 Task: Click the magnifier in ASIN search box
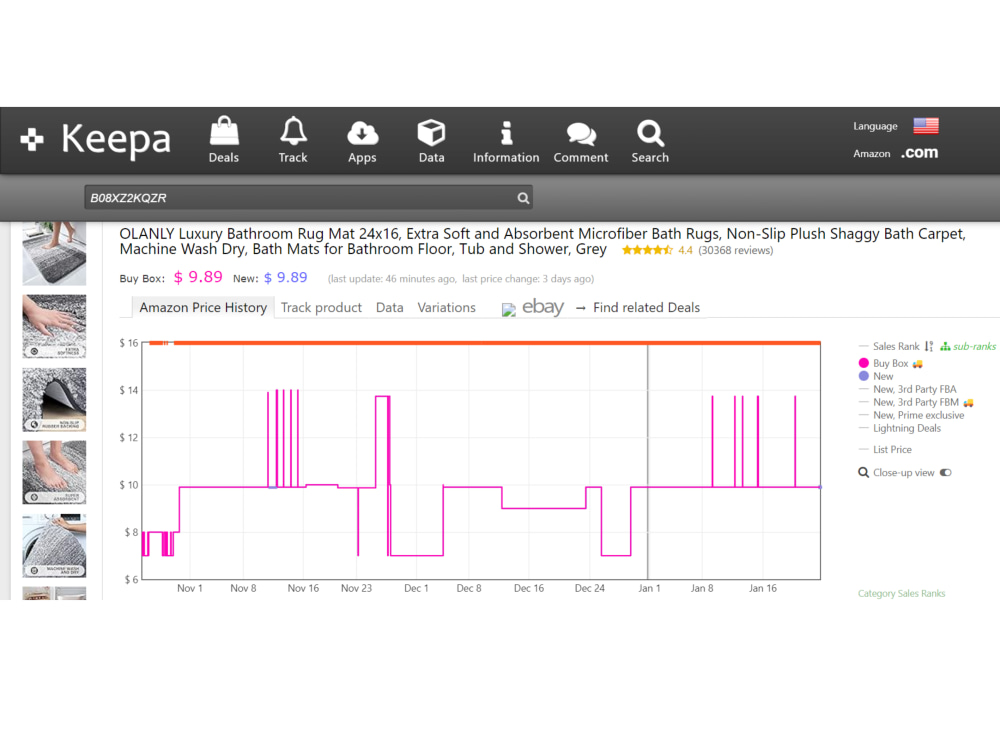523,198
